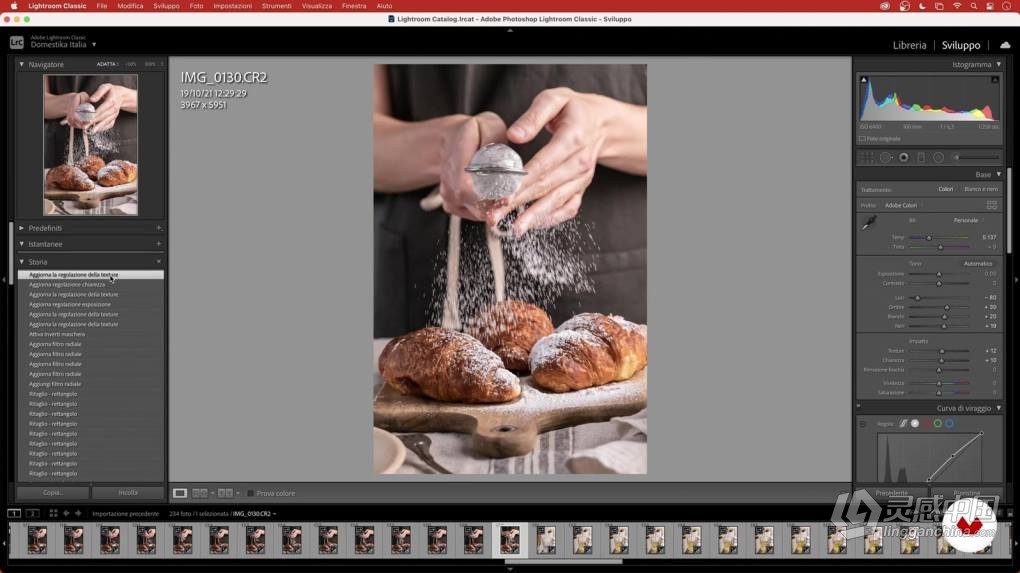Image resolution: width=1020 pixels, height=573 pixels.
Task: Activate the radial filter masking tool
Action: pyautogui.click(x=938, y=157)
